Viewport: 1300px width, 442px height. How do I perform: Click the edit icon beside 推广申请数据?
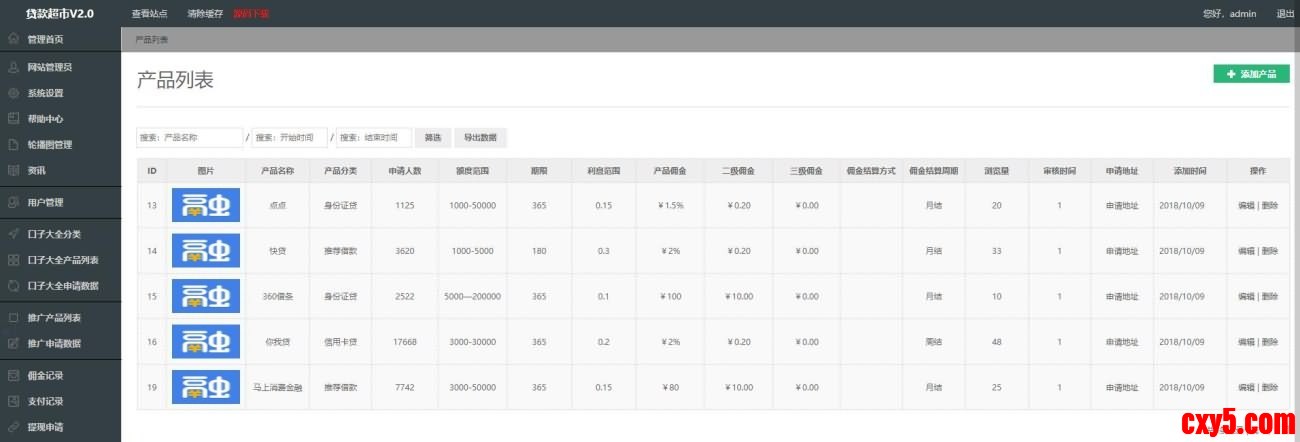coord(13,344)
